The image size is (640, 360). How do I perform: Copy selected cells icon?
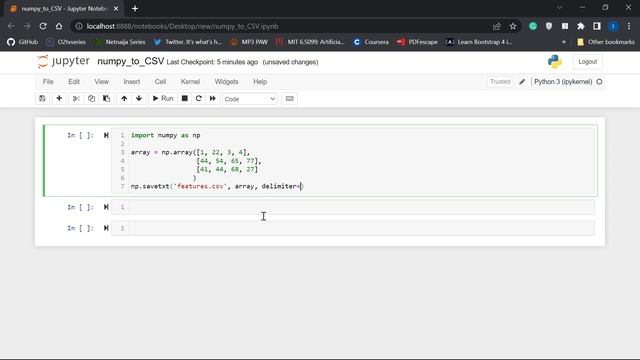[x=91, y=98]
